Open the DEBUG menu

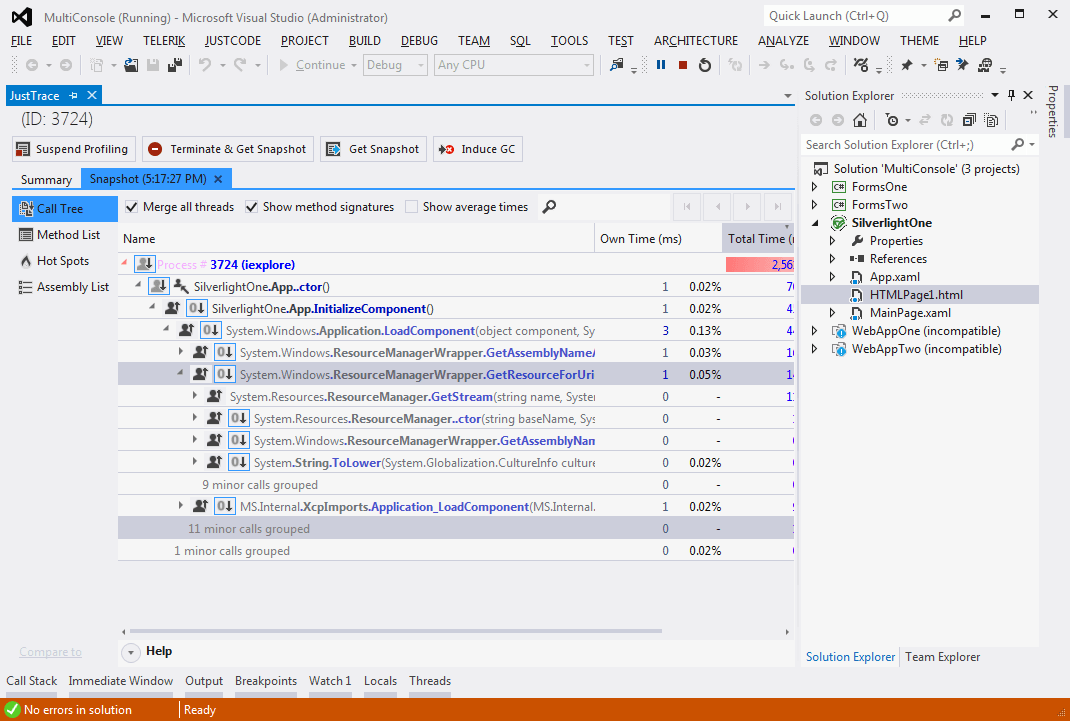coord(419,41)
